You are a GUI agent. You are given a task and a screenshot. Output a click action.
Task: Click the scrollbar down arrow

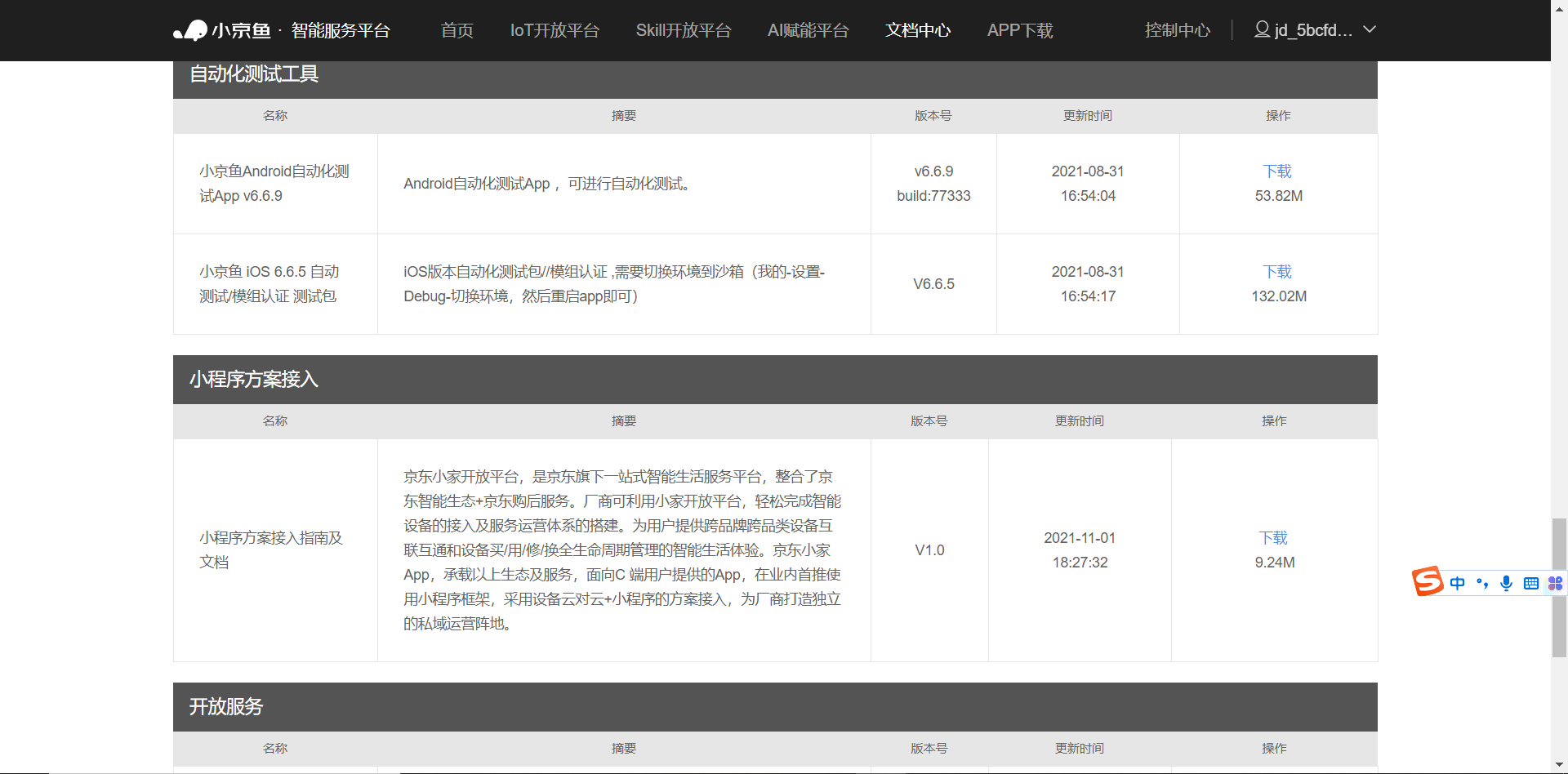click(x=1559, y=766)
